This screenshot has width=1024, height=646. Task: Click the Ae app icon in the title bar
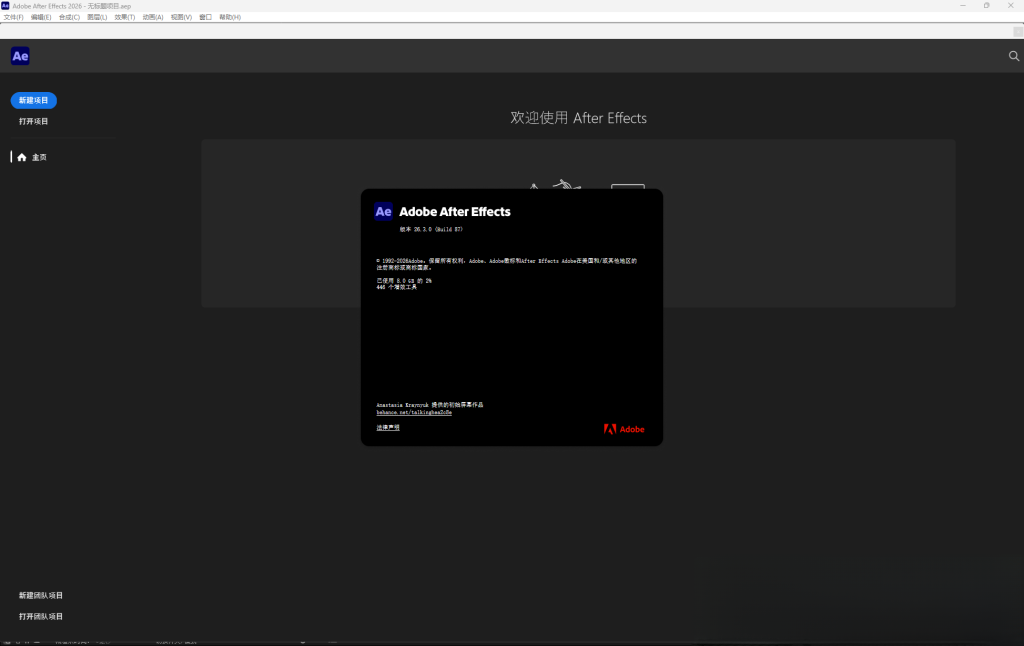coord(5,5)
